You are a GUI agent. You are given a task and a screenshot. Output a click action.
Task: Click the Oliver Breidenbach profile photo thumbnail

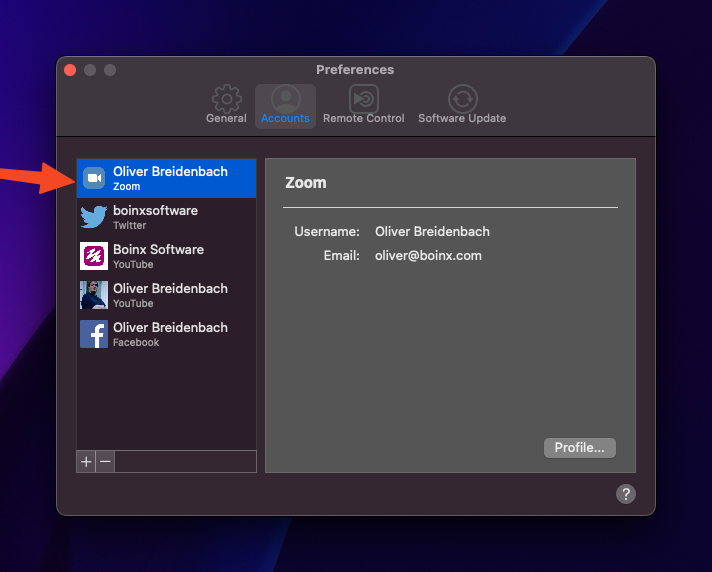(x=94, y=295)
